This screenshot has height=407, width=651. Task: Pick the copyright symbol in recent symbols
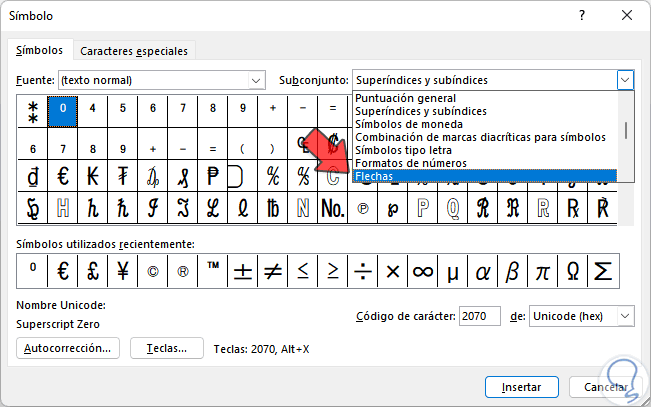(153, 270)
